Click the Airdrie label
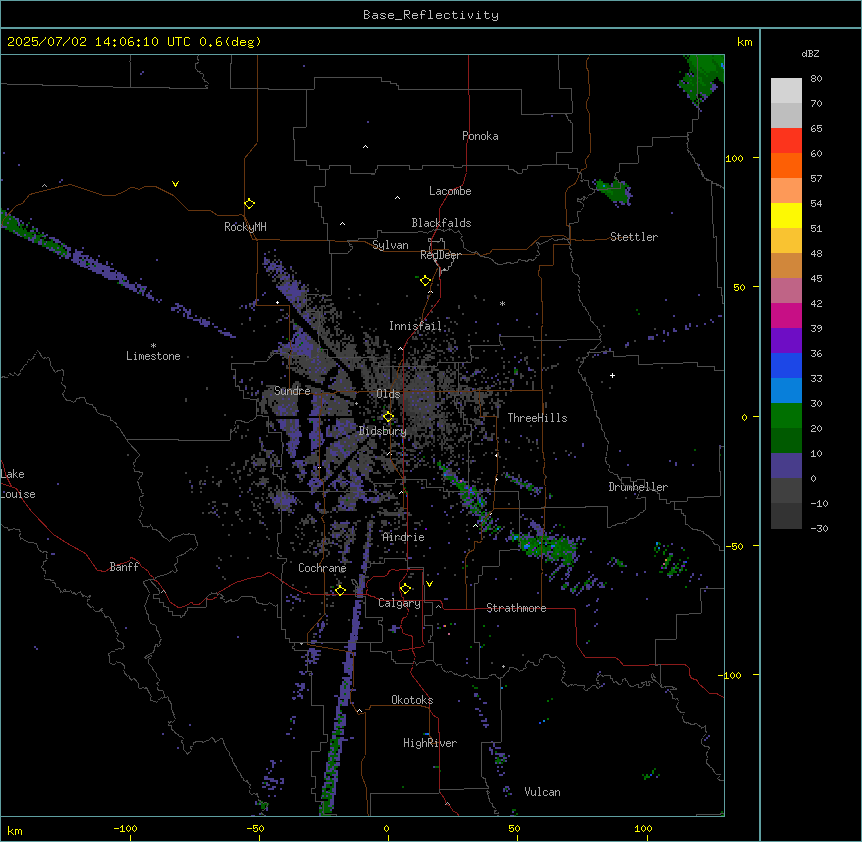This screenshot has height=842, width=862. pyautogui.click(x=404, y=537)
